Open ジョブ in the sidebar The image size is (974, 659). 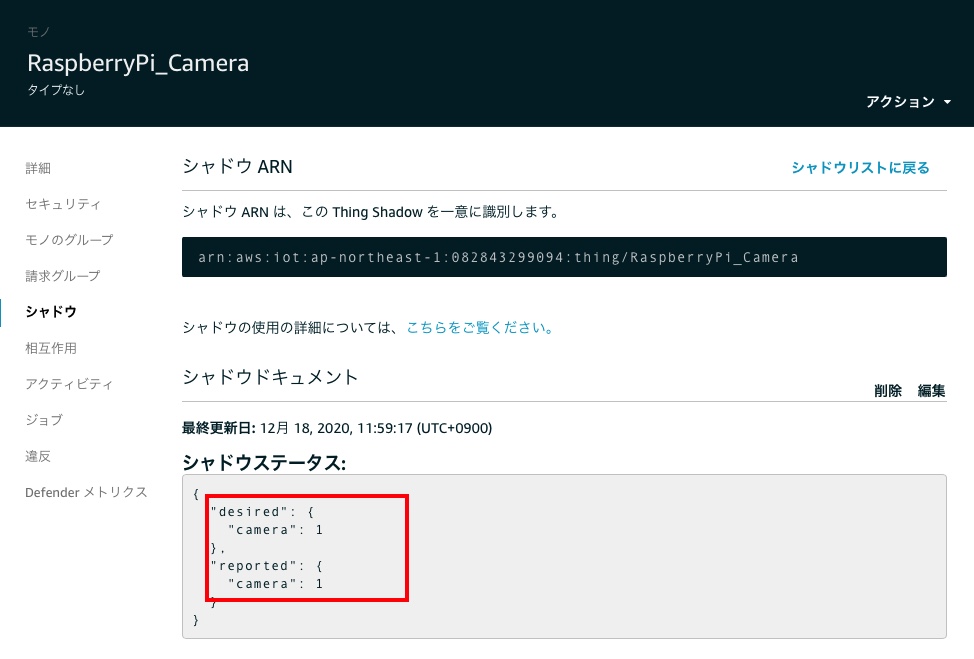point(44,420)
